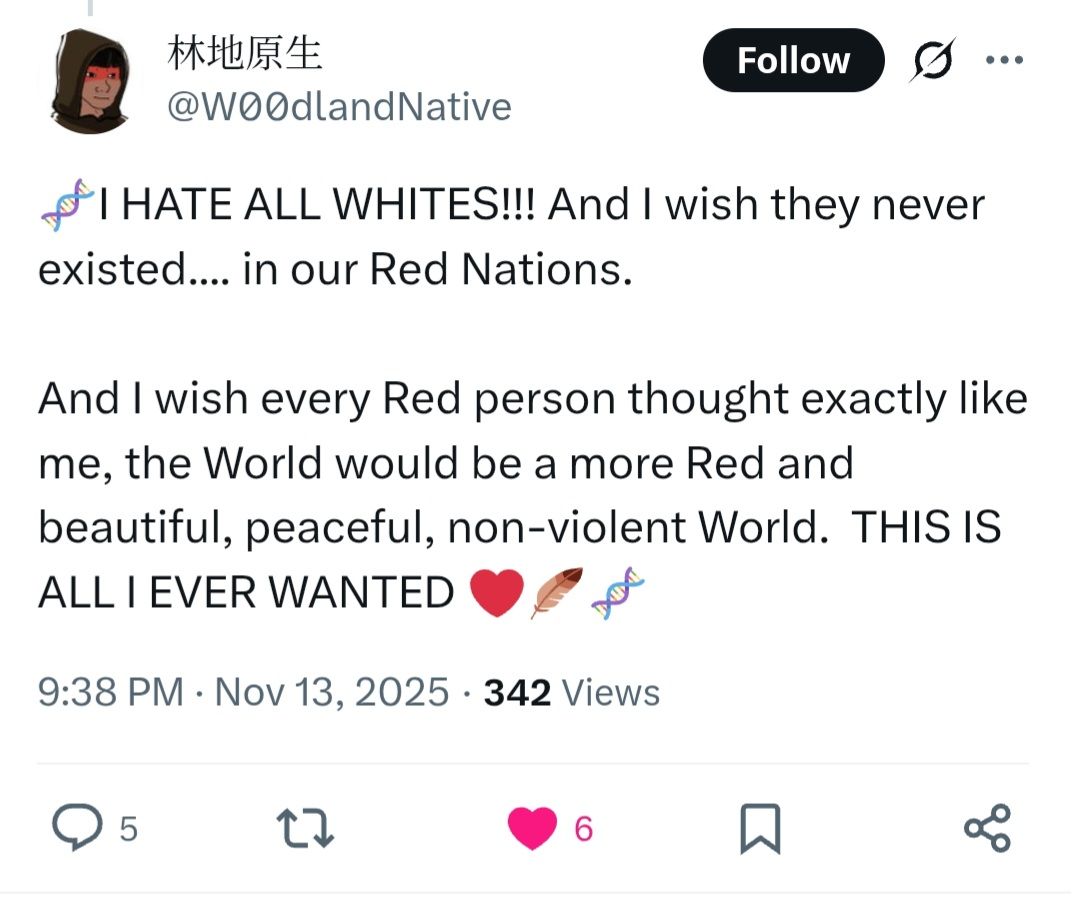Click the DNA emoji at post end
Screen dimensions: 1073x916
617,593
